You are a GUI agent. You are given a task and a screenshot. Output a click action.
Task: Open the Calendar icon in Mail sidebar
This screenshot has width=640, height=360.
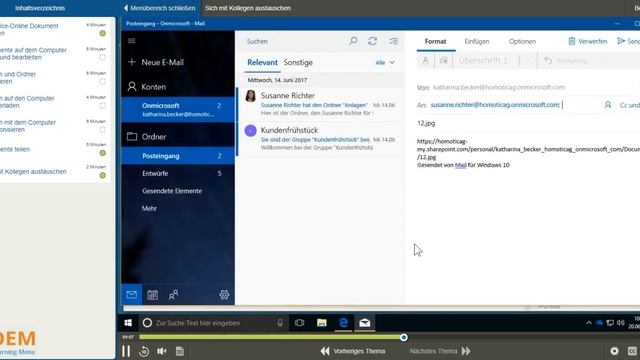152,295
